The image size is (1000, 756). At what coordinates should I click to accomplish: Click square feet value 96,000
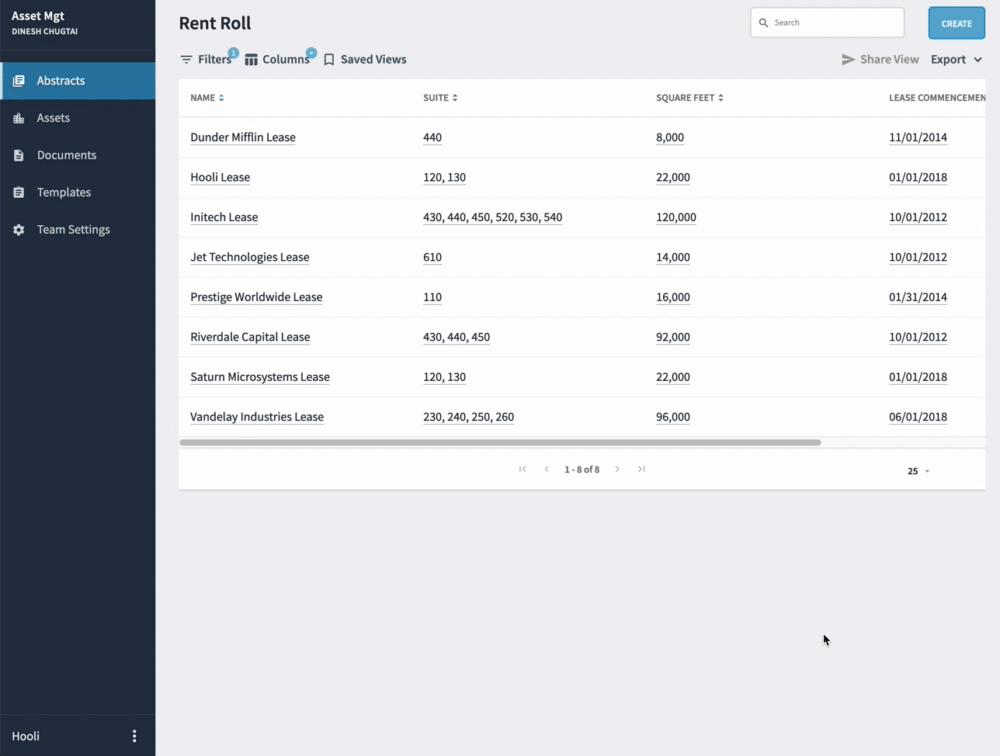673,417
